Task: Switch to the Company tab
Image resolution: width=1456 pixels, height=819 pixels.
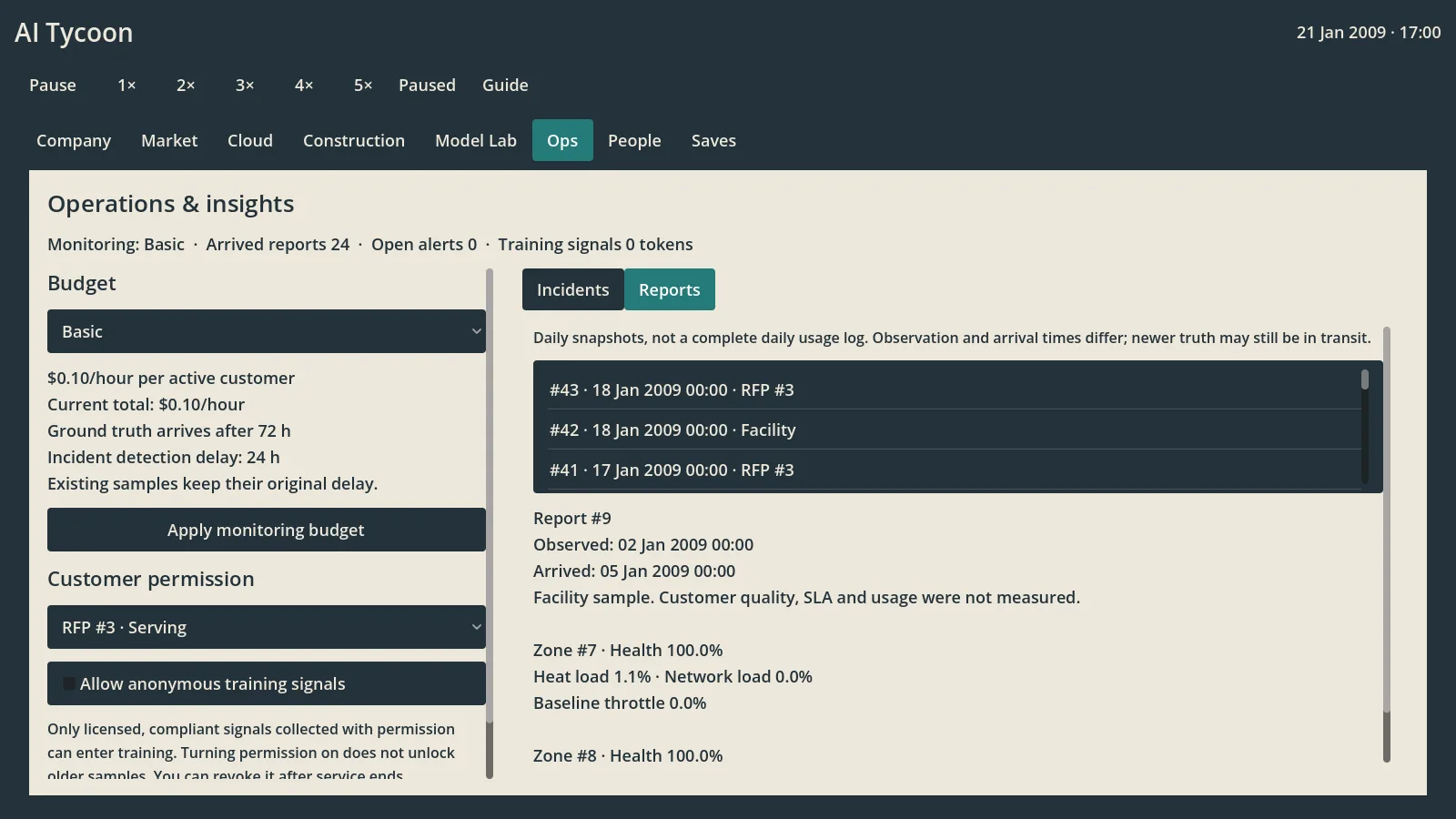Action: [74, 140]
